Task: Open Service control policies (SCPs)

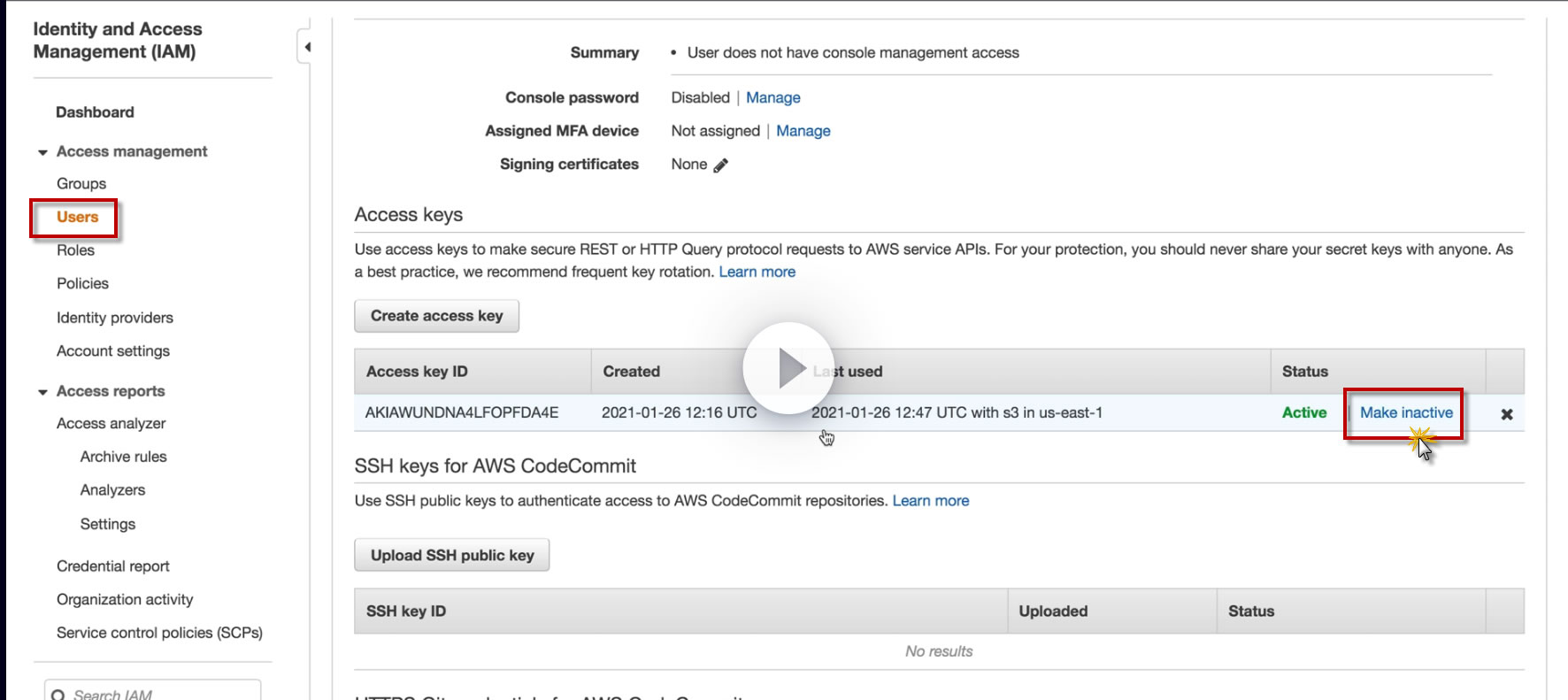Action: (x=159, y=633)
